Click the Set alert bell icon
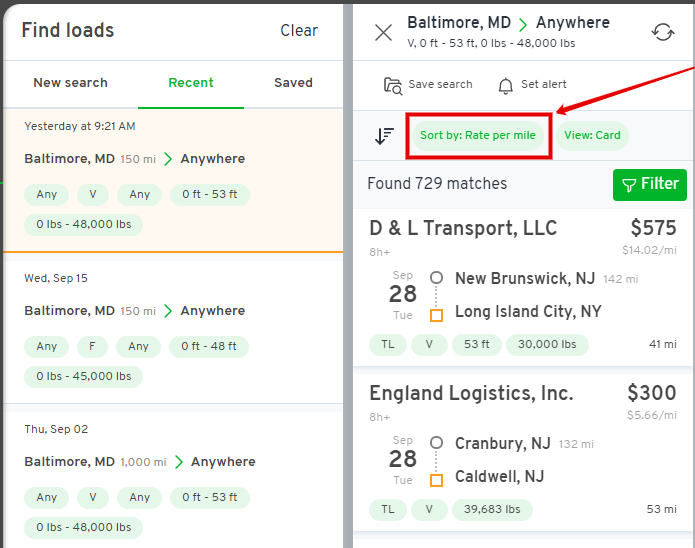This screenshot has height=548, width=695. pyautogui.click(x=505, y=86)
